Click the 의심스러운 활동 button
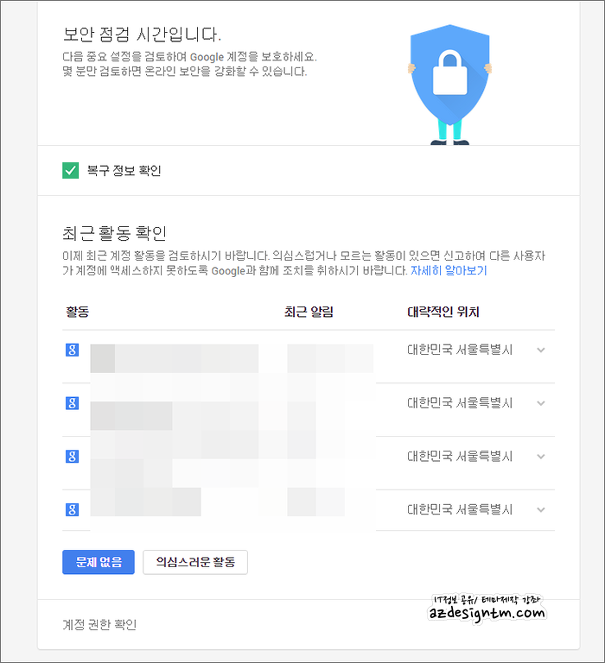Screen dimensions: 605x663 pos(195,562)
